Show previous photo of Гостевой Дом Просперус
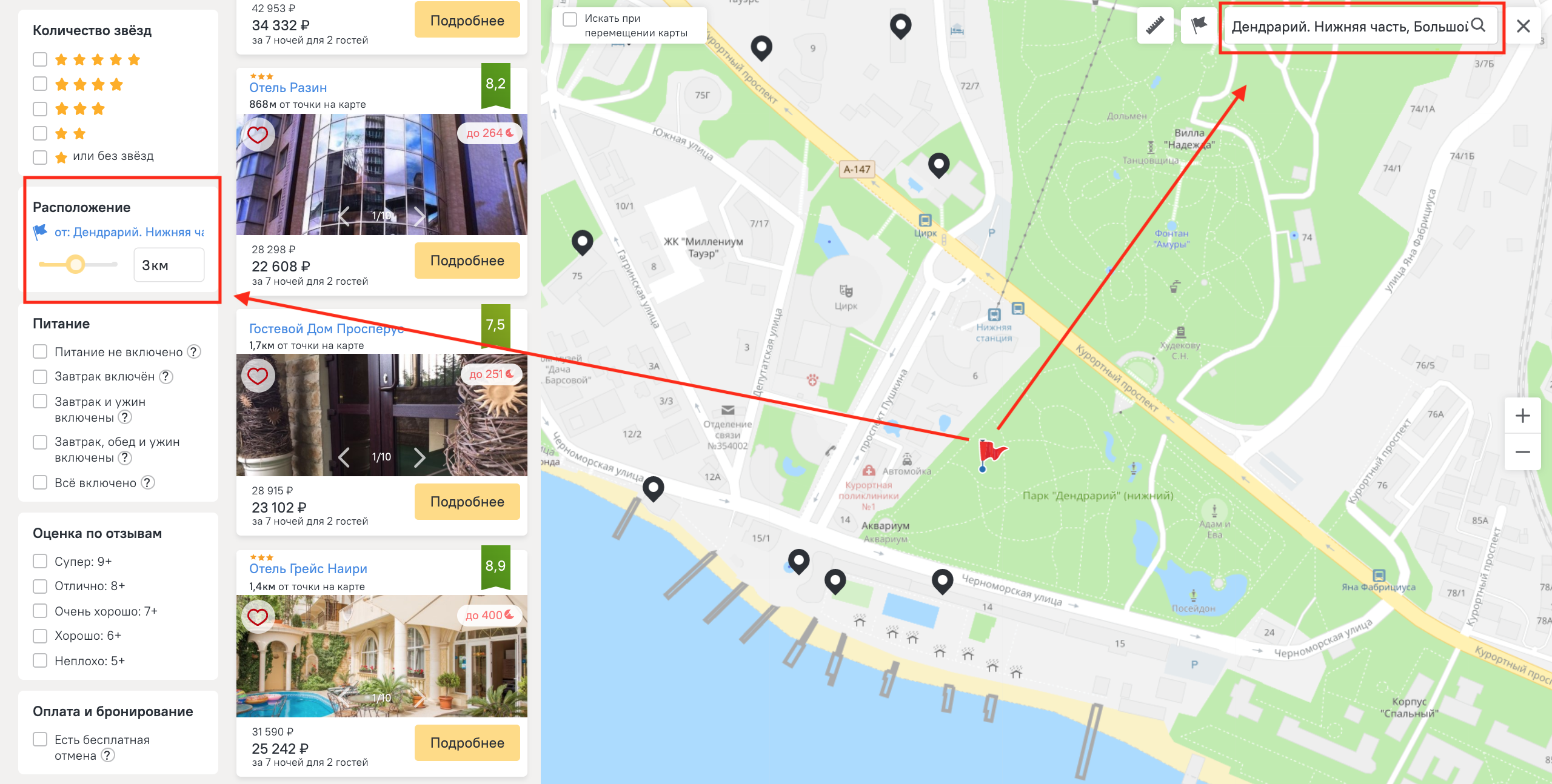Viewport: 1552px width, 784px height. coord(344,457)
